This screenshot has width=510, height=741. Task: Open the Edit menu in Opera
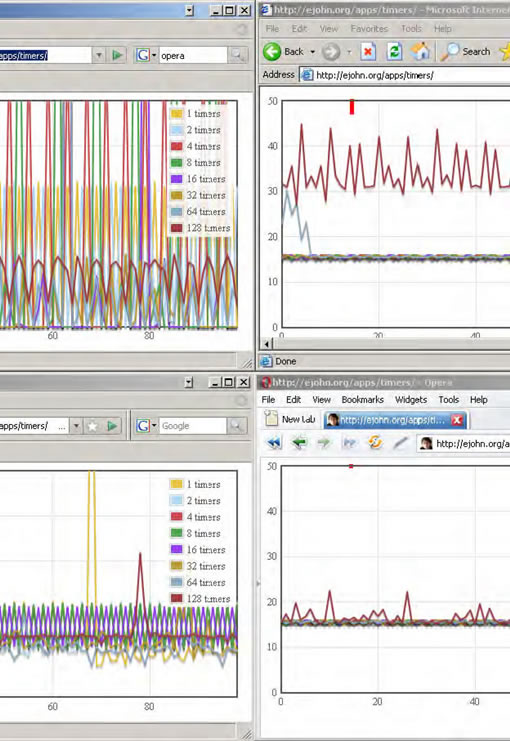293,400
